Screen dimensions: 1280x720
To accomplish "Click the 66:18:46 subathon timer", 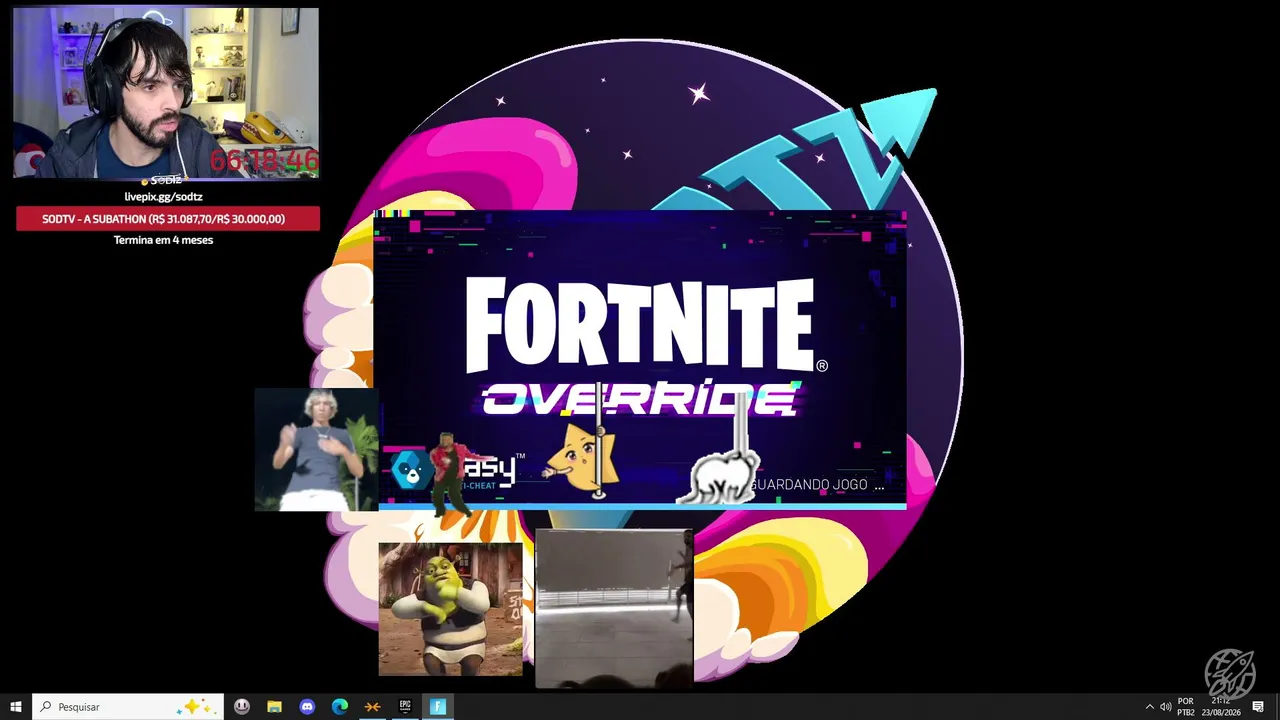I will (x=264, y=160).
